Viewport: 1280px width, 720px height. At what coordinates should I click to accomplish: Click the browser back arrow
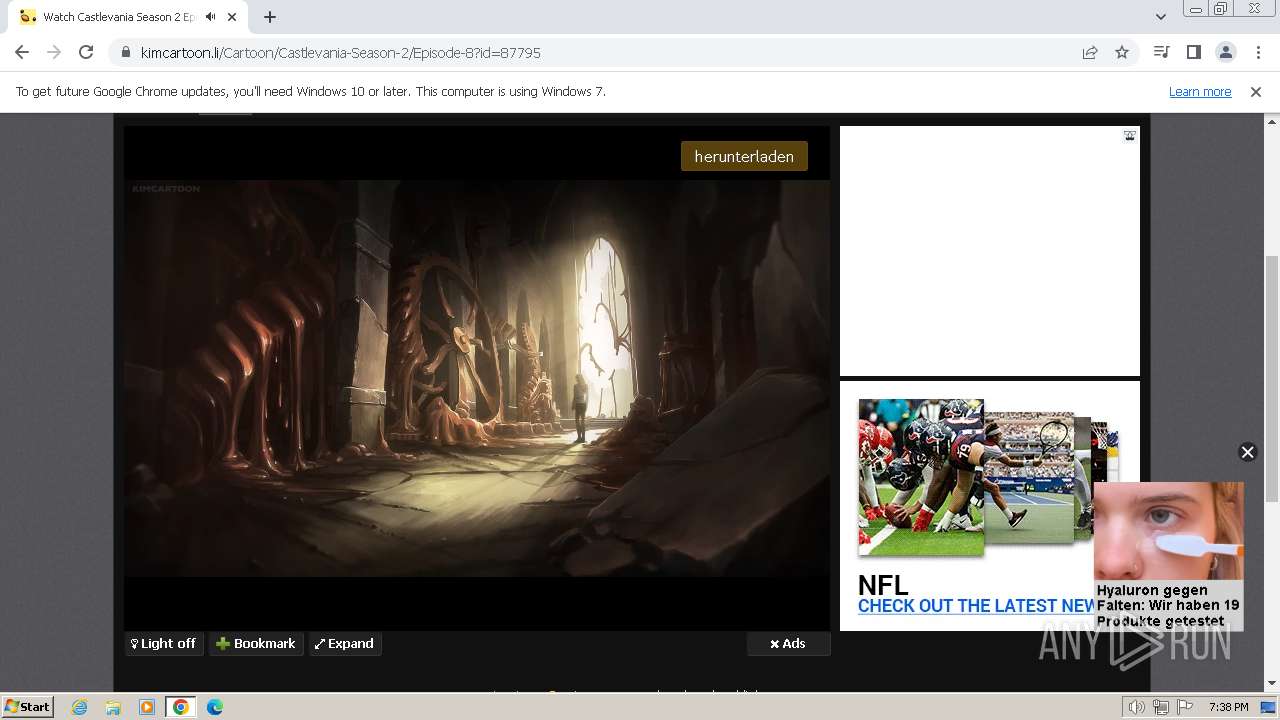pos(22,52)
